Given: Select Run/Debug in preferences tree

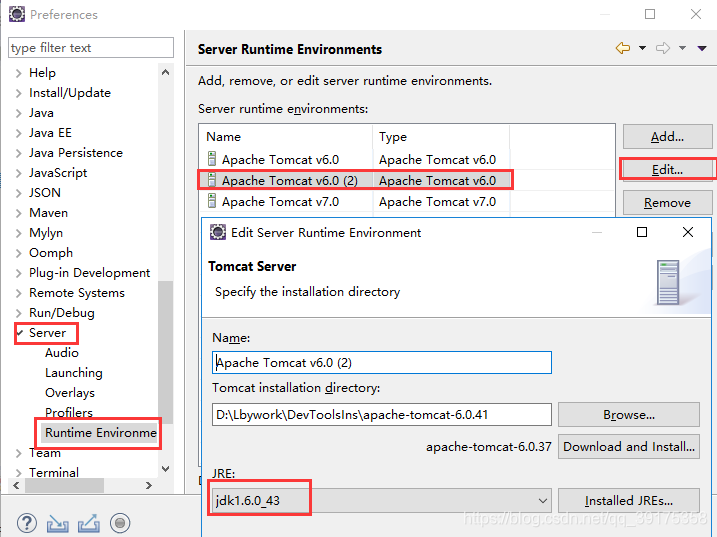Looking at the screenshot, I should click(x=62, y=313).
